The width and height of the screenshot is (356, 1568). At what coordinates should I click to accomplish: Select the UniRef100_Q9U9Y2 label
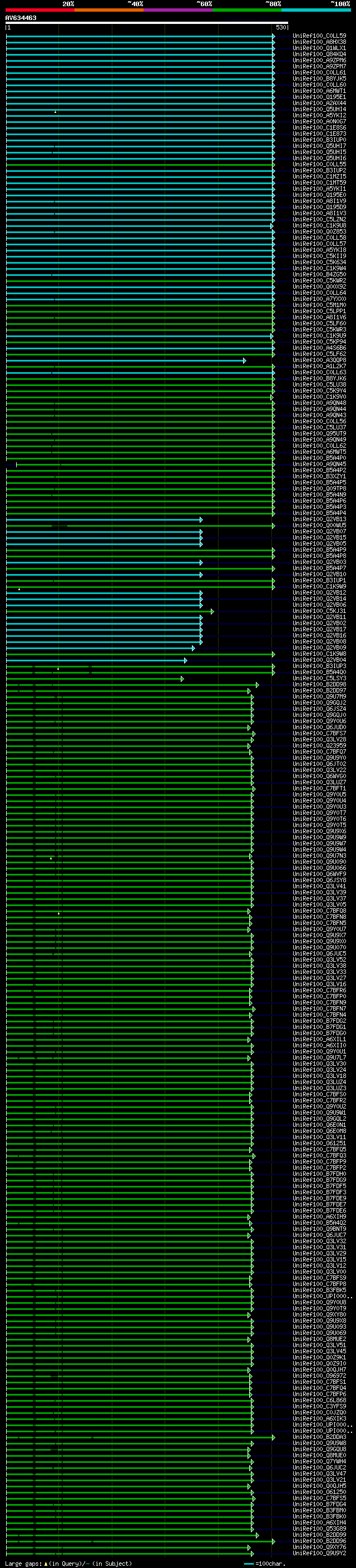coord(319,1553)
